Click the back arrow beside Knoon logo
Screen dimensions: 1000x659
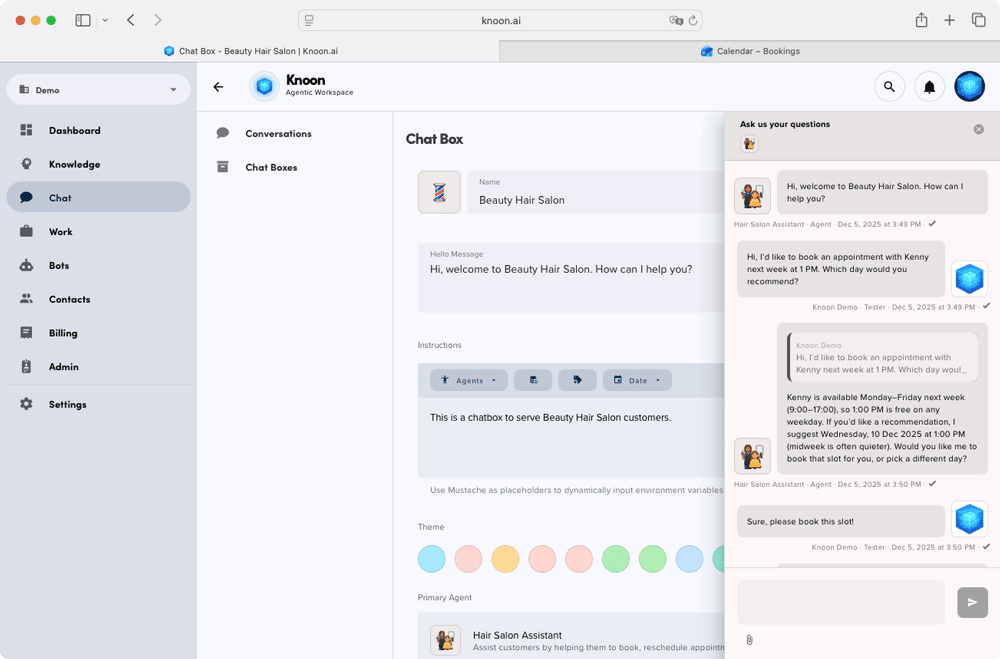218,87
